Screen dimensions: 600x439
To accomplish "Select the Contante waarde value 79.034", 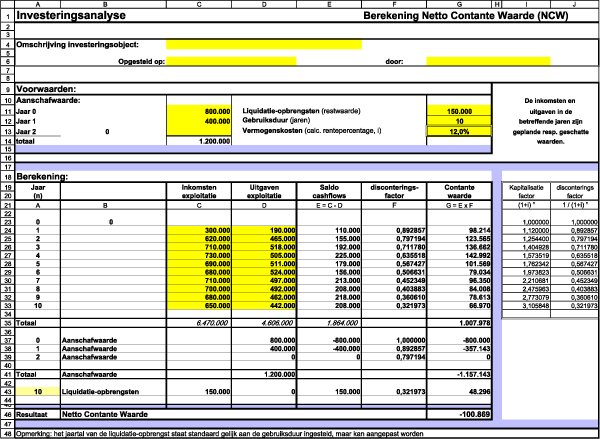I will (x=478, y=273).
